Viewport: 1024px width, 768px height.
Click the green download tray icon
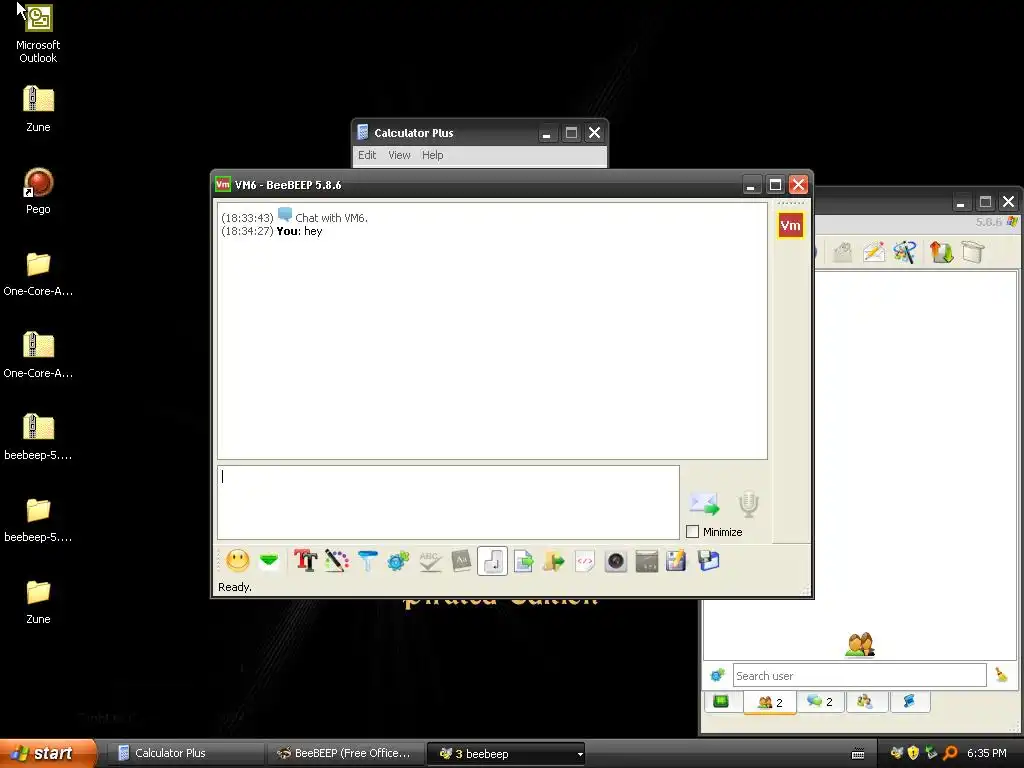click(932, 753)
